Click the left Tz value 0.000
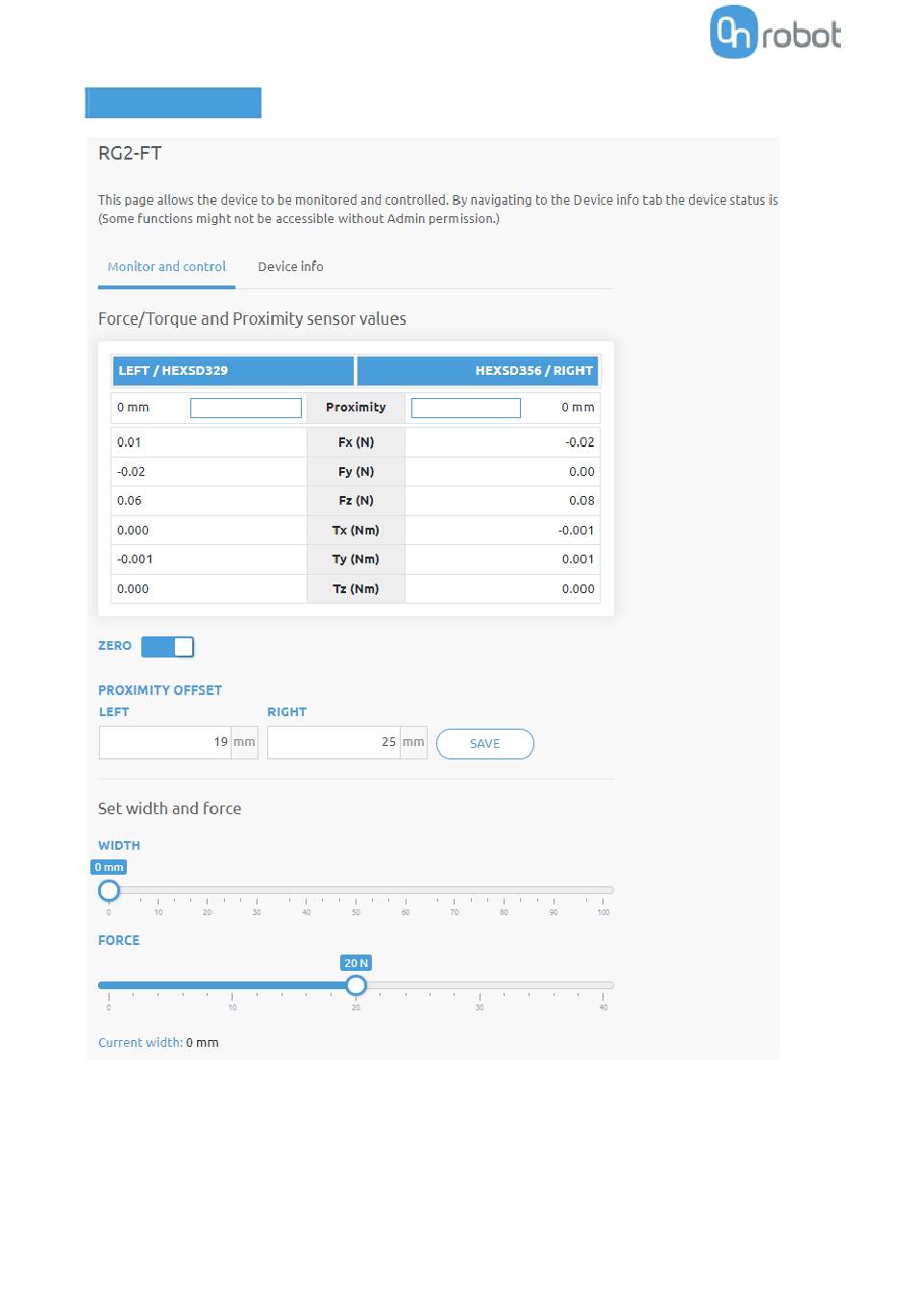913x1316 pixels. coord(133,589)
